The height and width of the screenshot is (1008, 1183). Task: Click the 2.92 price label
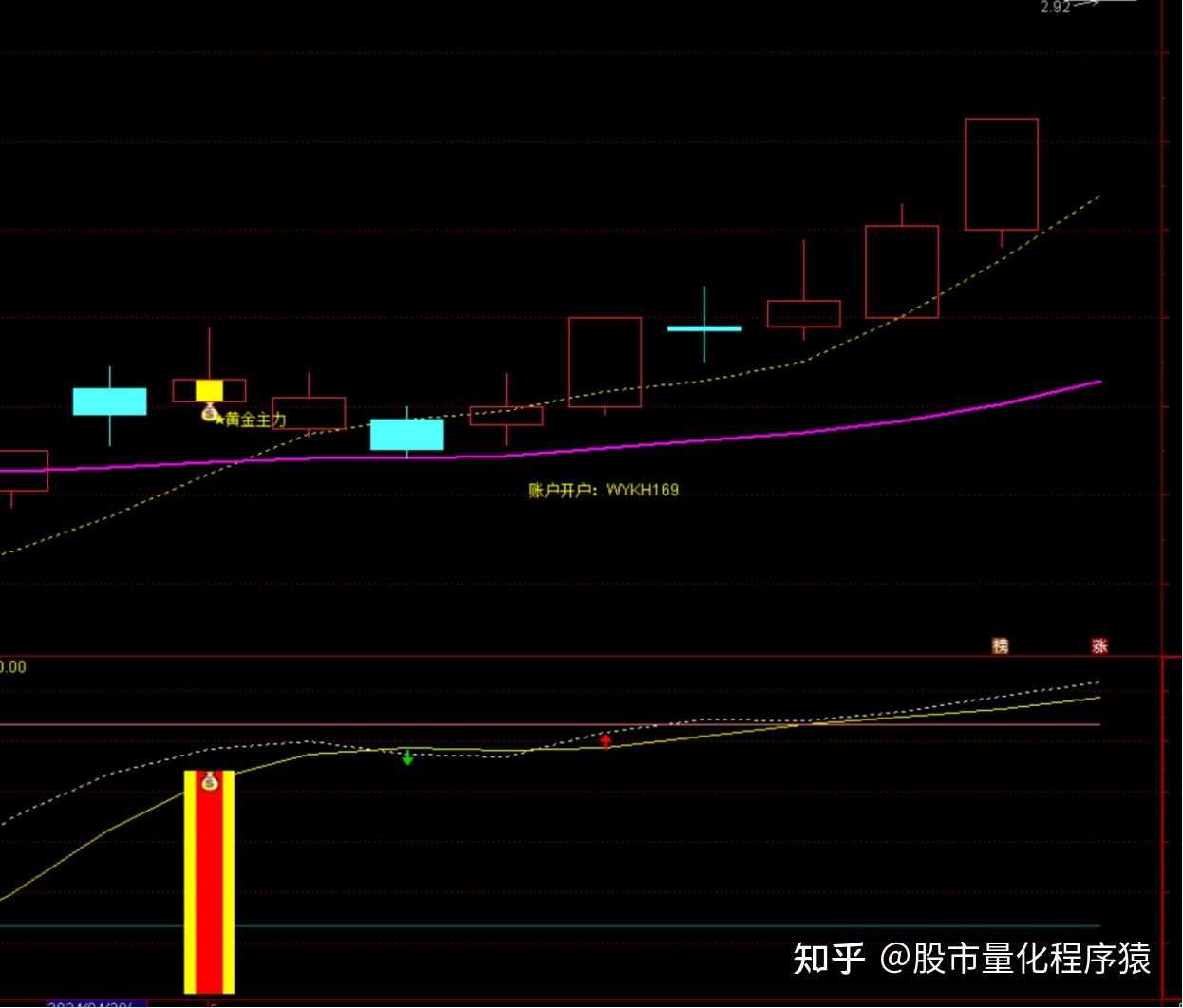pyautogui.click(x=1055, y=7)
